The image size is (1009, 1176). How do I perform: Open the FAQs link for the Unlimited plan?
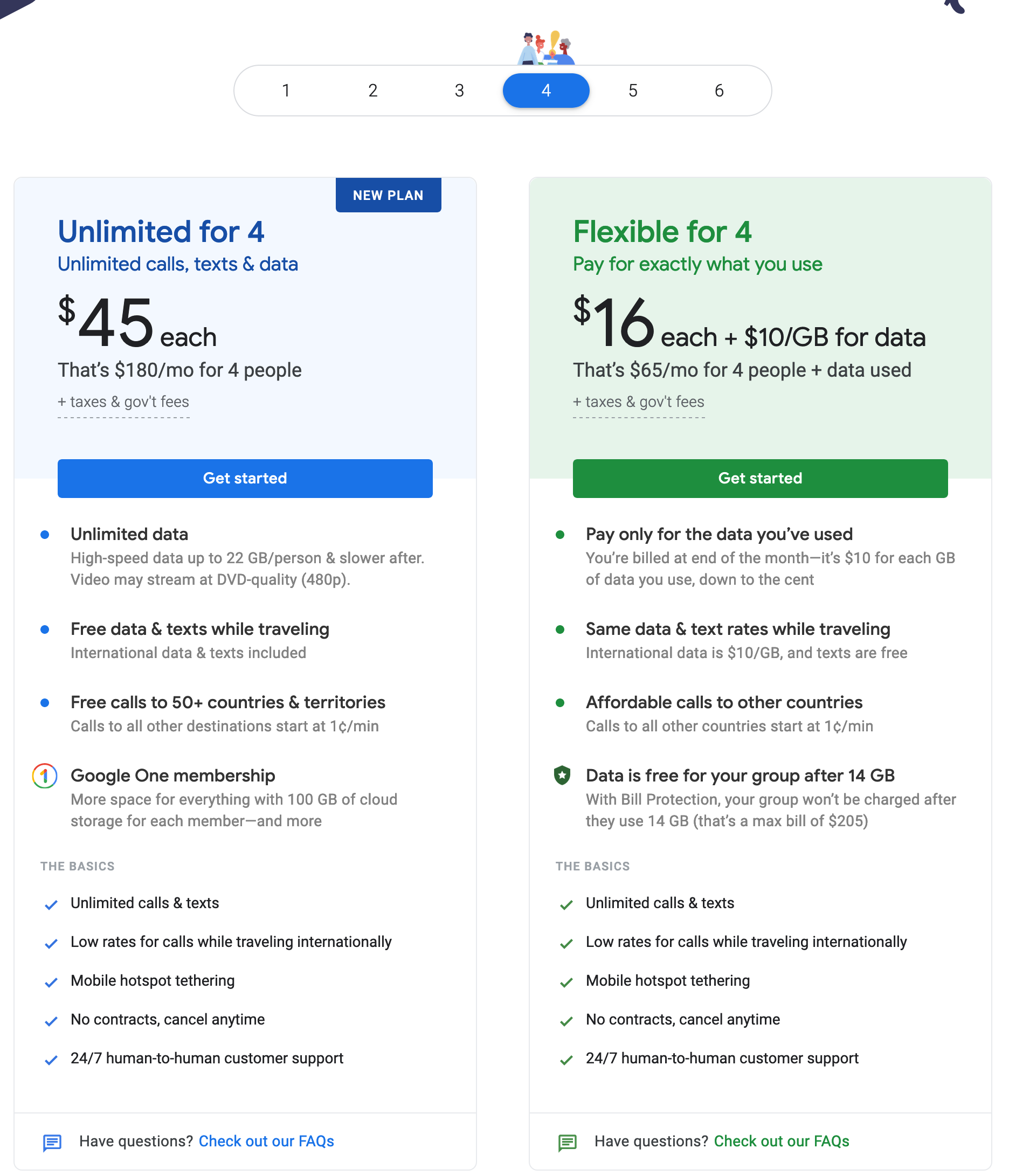(x=266, y=1141)
